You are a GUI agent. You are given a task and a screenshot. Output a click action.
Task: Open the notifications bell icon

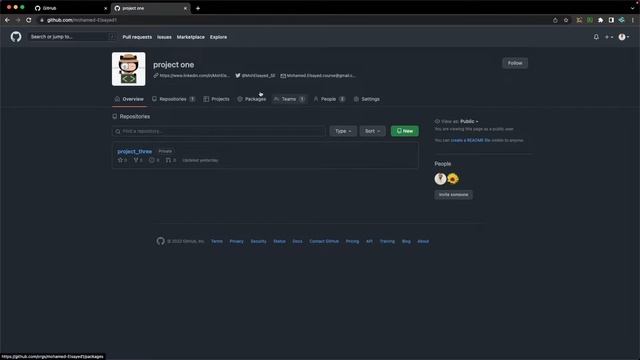point(596,37)
